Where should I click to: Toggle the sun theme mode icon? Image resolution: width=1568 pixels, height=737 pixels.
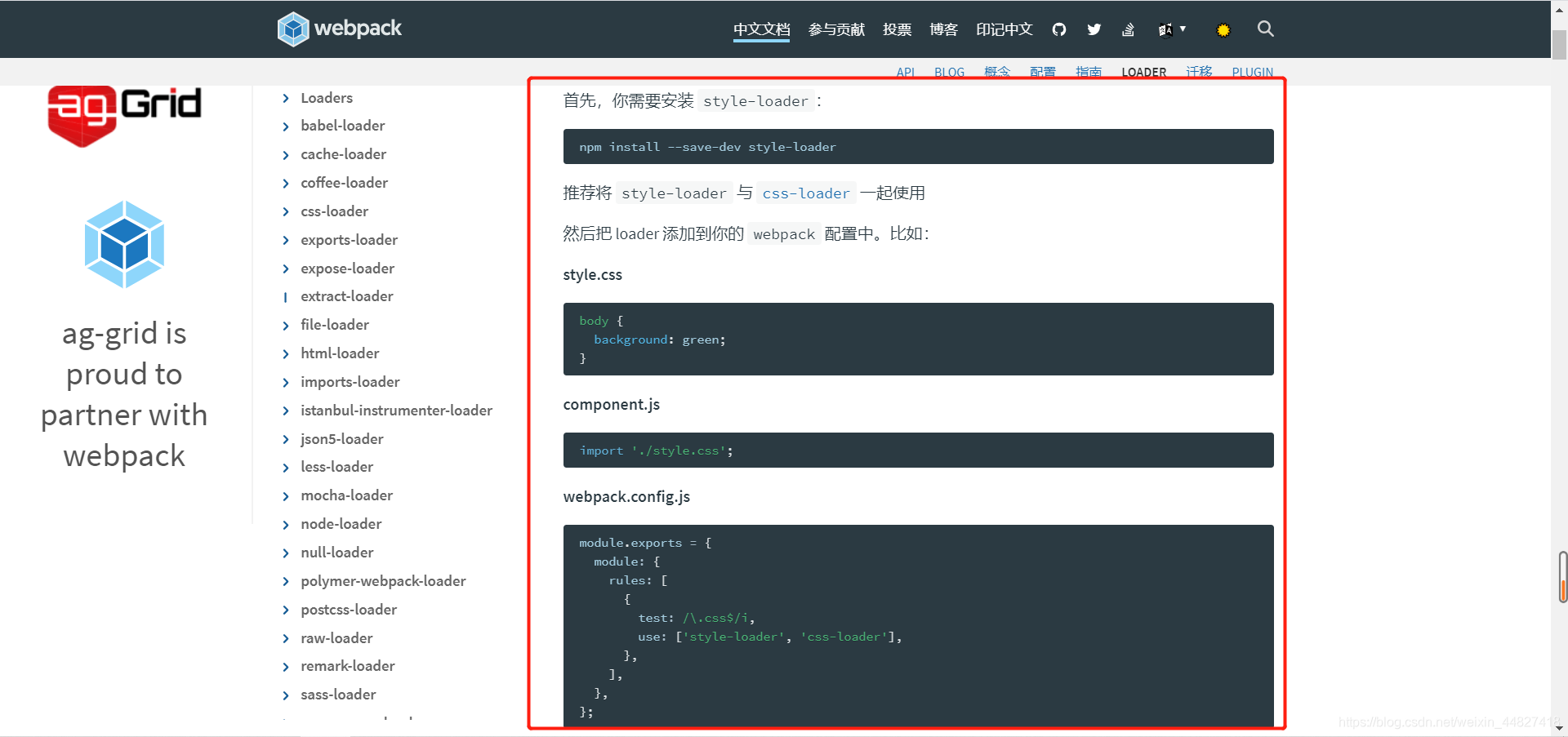pyautogui.click(x=1223, y=30)
